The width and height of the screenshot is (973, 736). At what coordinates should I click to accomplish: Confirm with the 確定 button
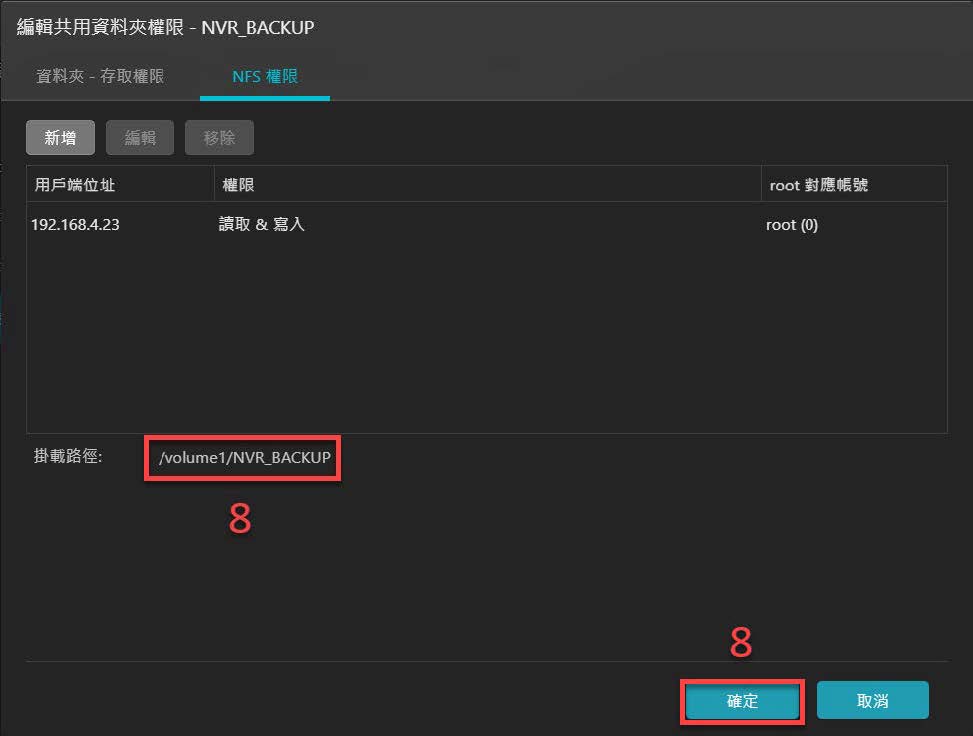[742, 701]
